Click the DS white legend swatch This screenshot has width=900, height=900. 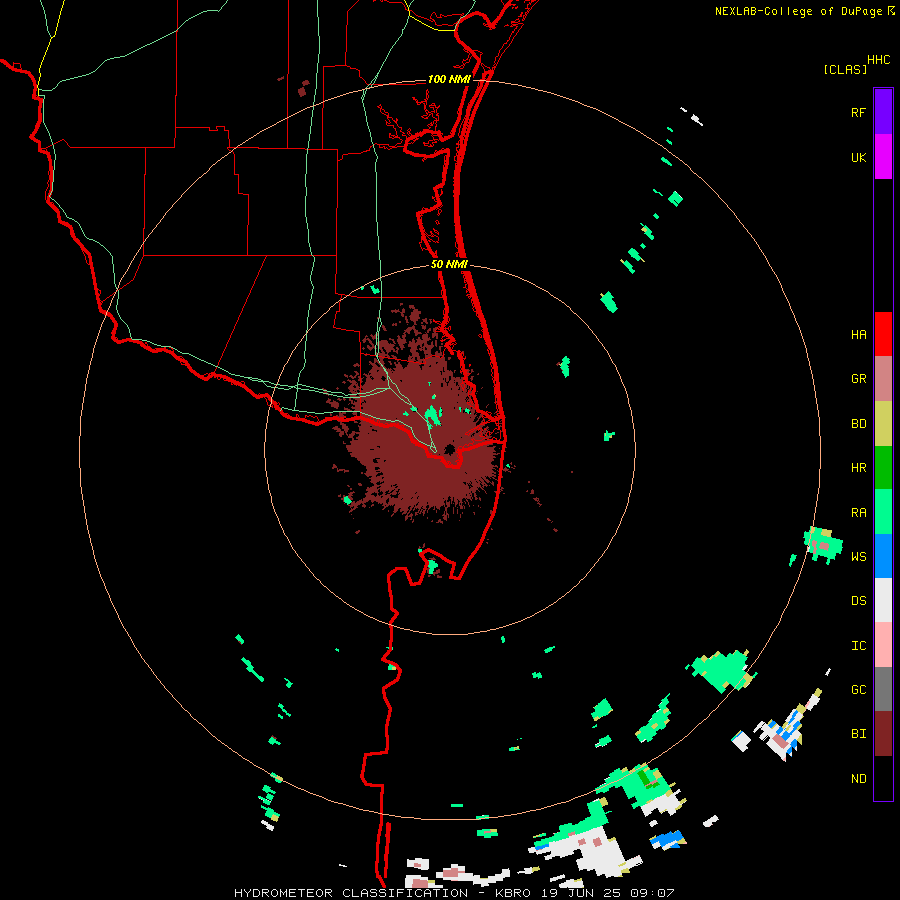click(x=883, y=600)
